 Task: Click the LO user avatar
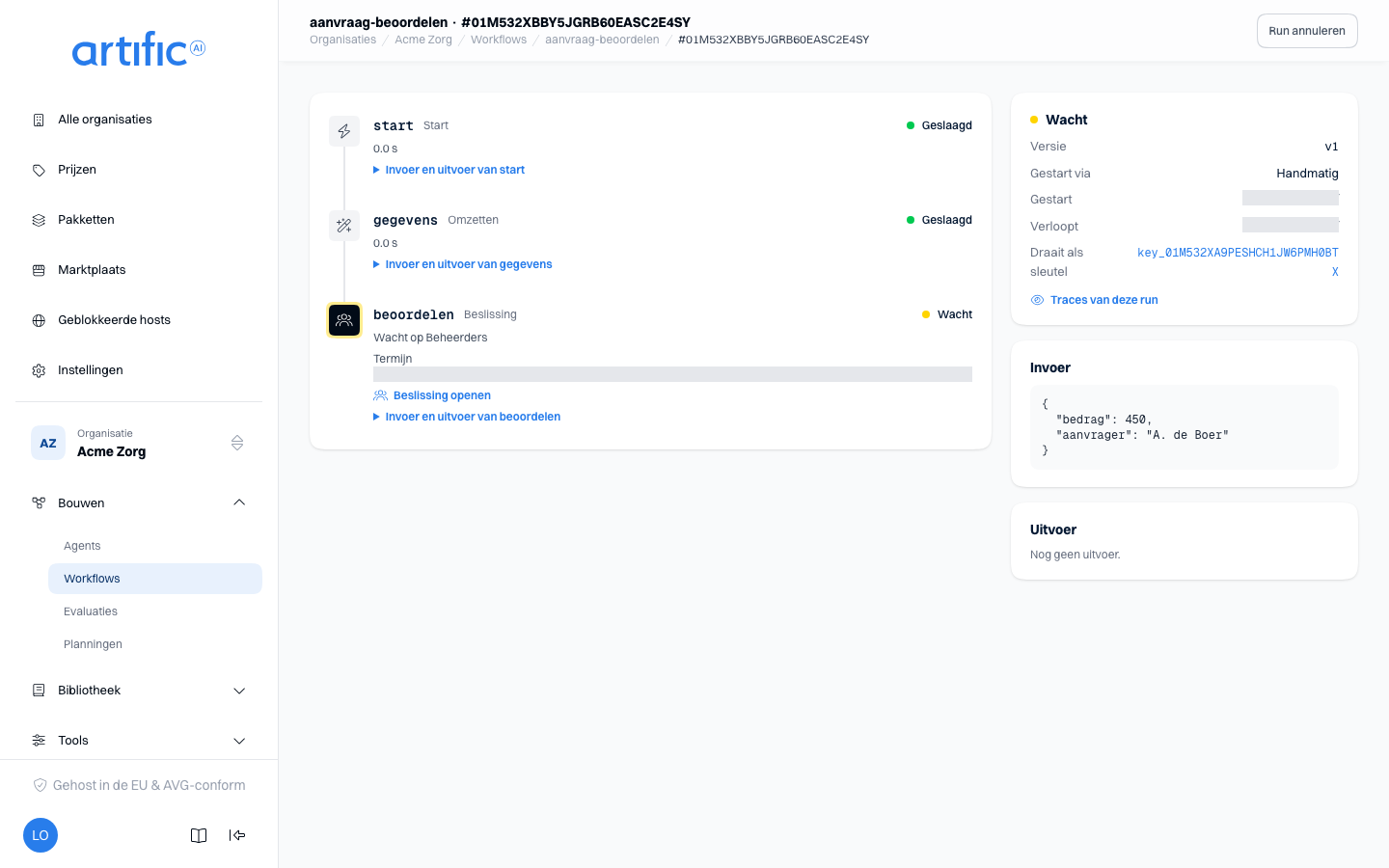pos(41,835)
